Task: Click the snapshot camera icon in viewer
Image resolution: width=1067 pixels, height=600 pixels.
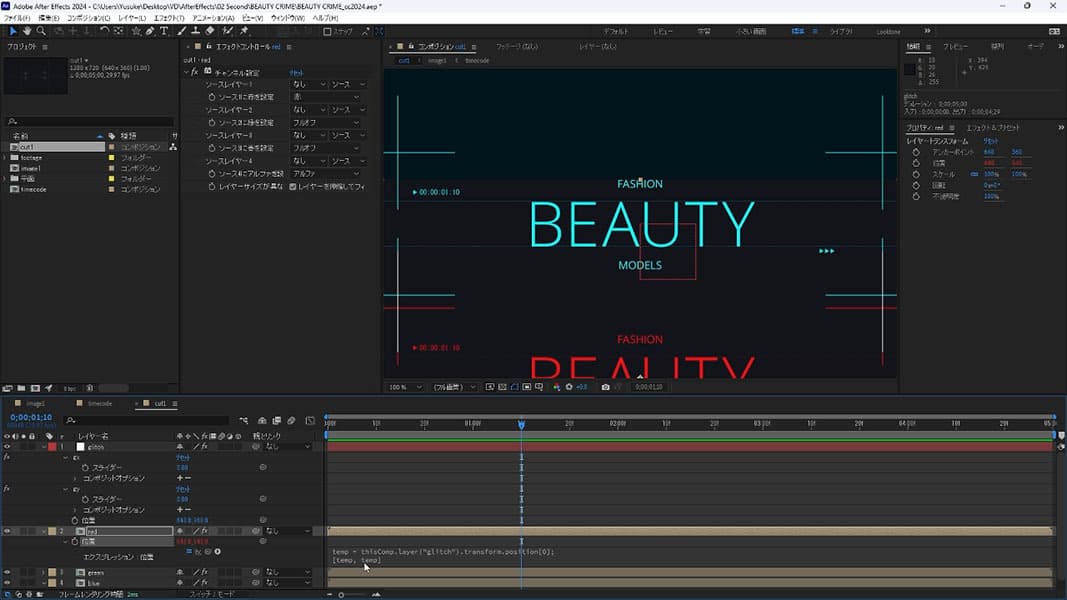Action: tap(606, 387)
